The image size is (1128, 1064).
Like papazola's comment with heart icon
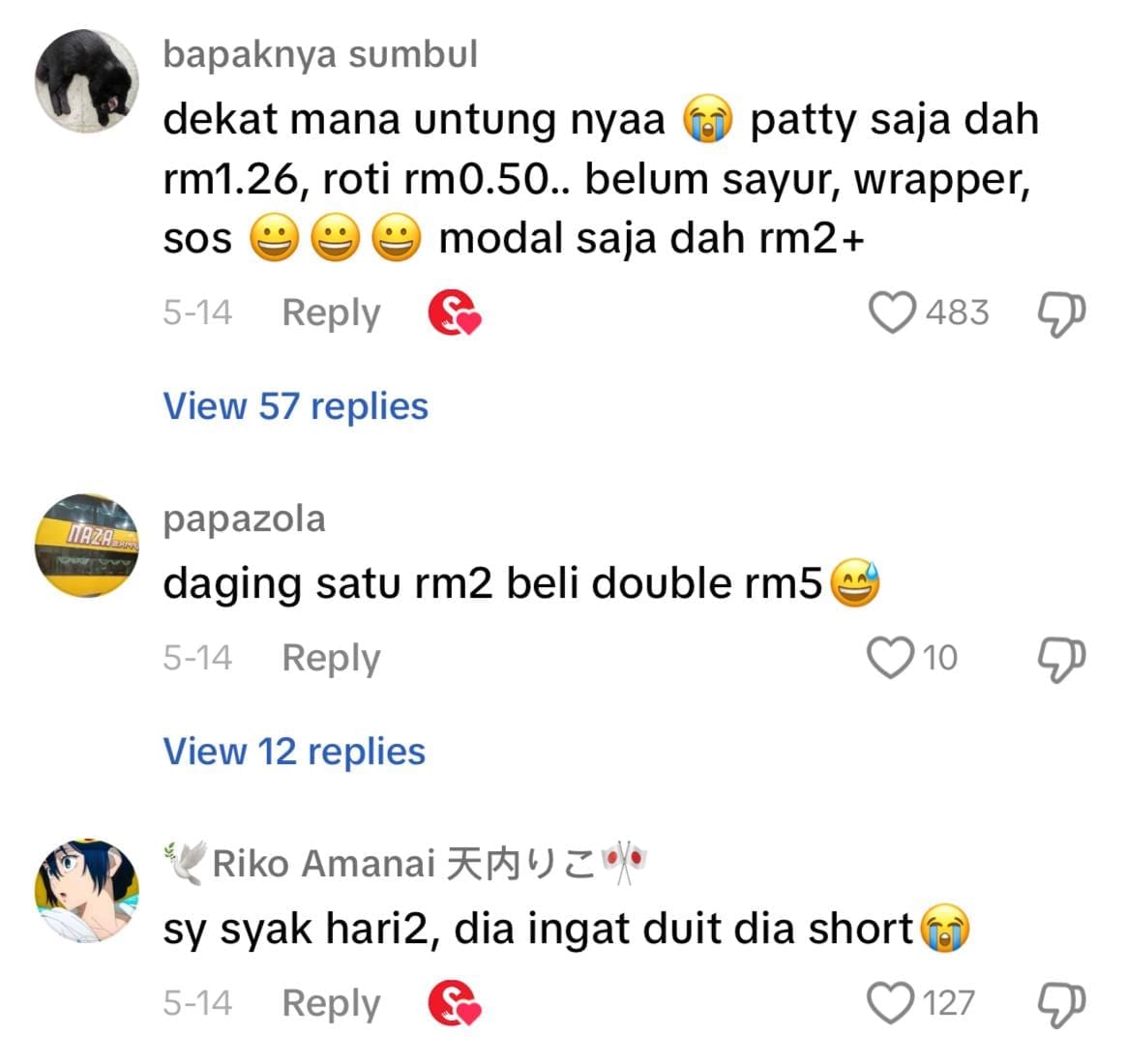click(891, 658)
